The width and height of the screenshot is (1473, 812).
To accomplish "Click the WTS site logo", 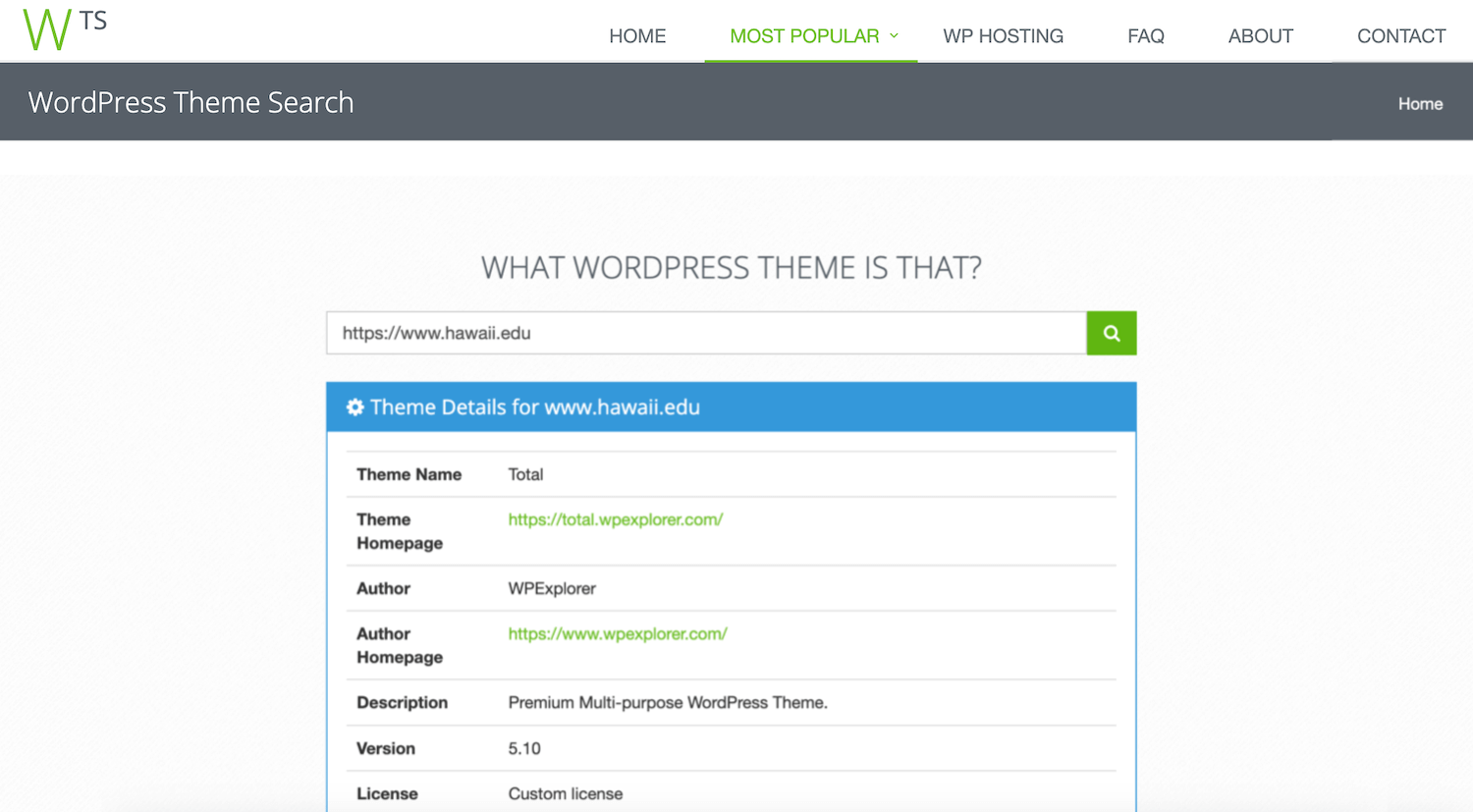I will click(65, 29).
